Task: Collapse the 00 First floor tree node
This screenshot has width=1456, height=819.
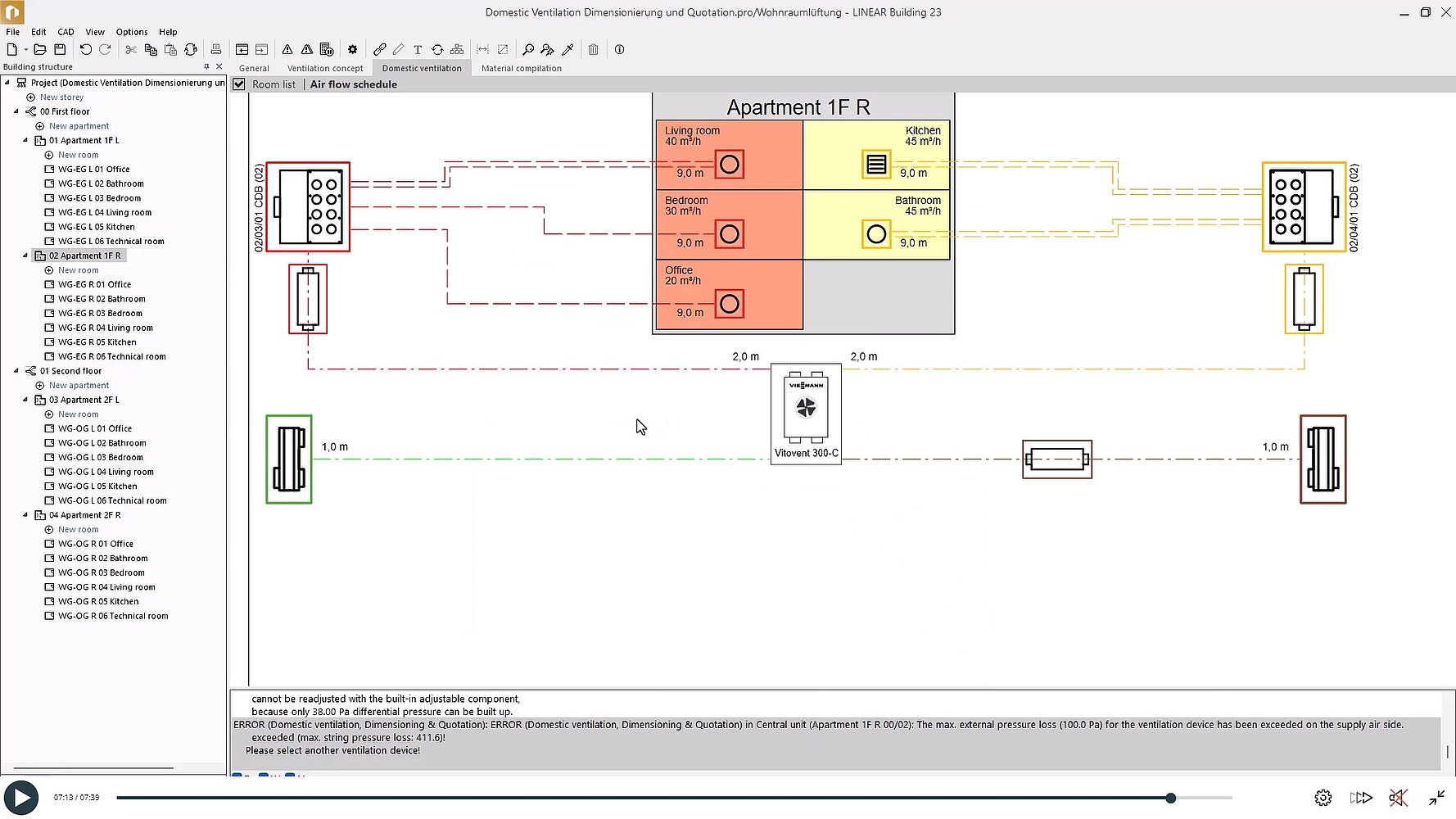Action: pyautogui.click(x=16, y=111)
